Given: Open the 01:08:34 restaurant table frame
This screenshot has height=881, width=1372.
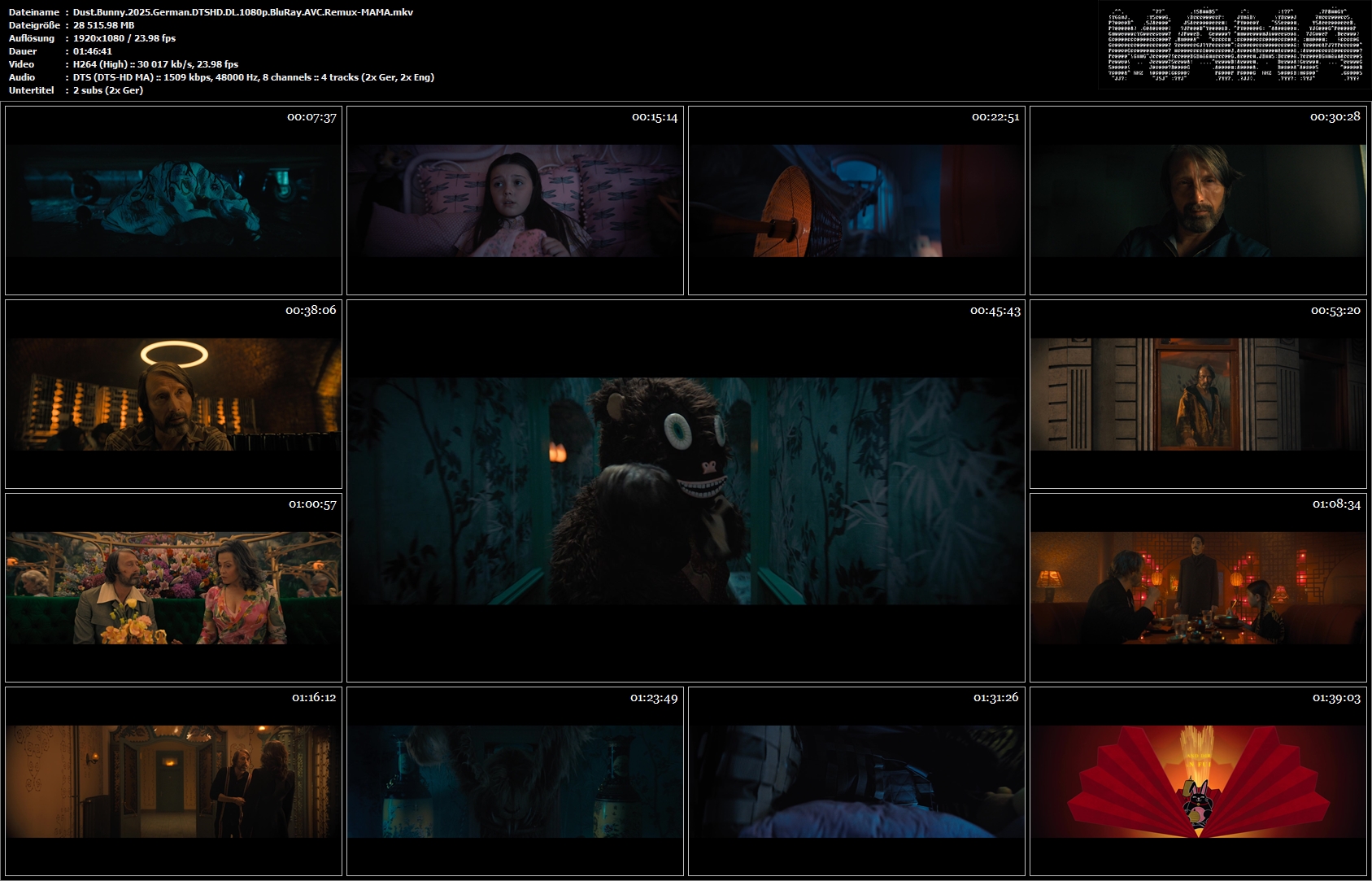Looking at the screenshot, I should click(1198, 587).
